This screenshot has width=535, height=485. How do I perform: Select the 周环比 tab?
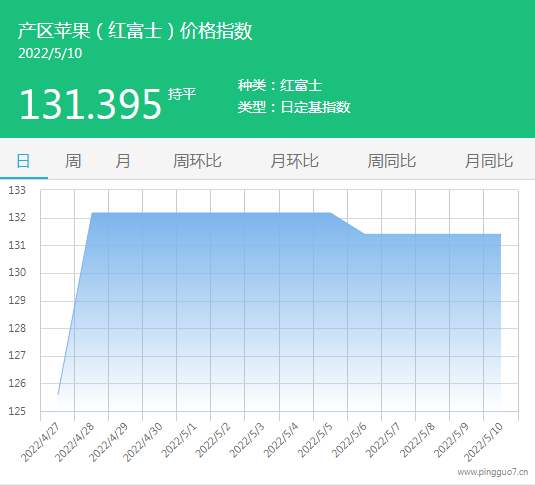197,161
